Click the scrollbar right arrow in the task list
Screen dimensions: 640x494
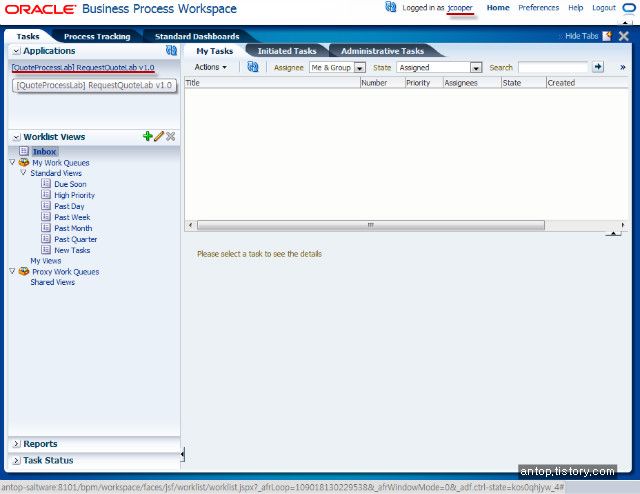coord(622,225)
